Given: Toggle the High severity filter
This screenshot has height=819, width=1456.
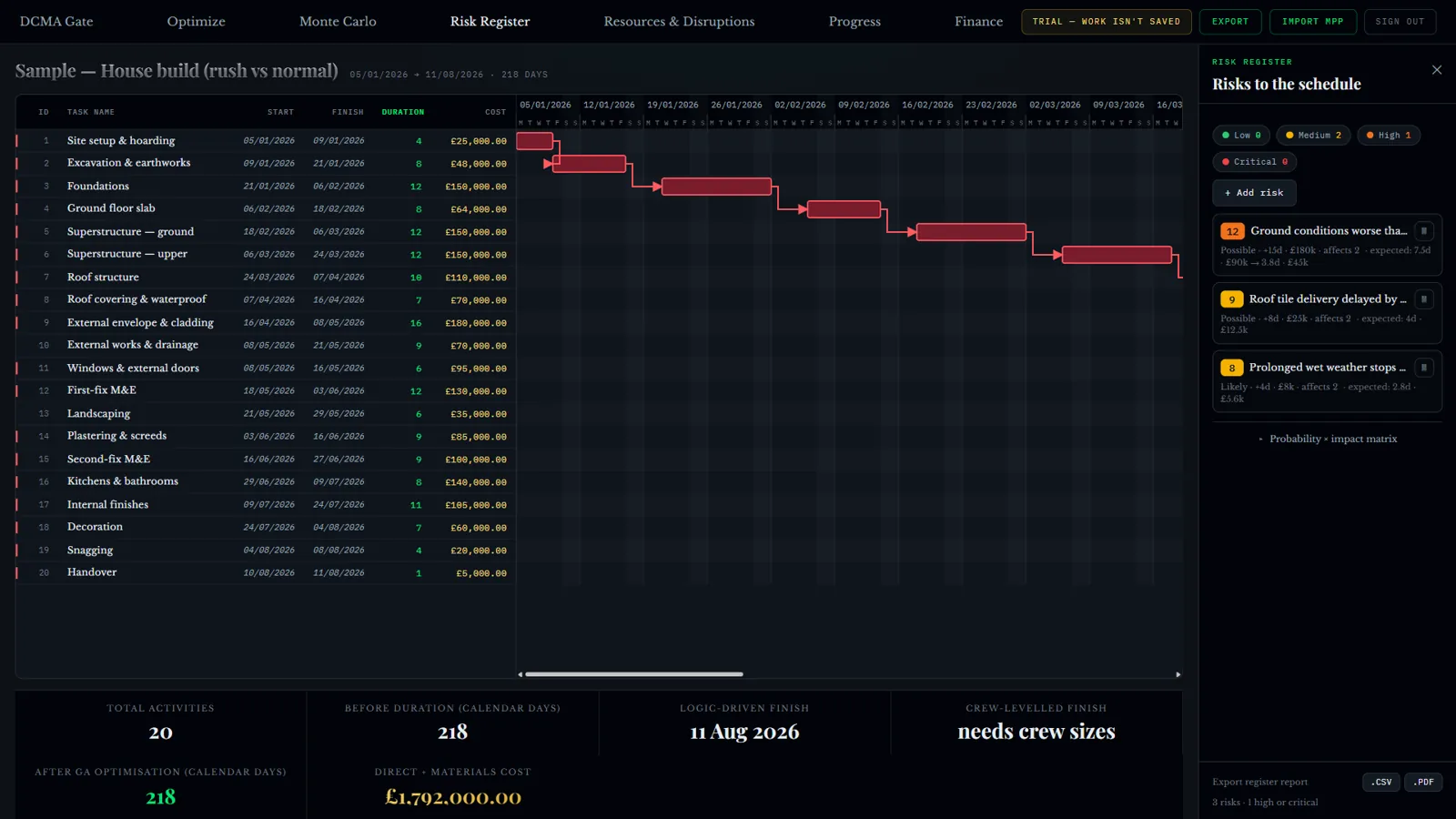Looking at the screenshot, I should click(x=1389, y=136).
